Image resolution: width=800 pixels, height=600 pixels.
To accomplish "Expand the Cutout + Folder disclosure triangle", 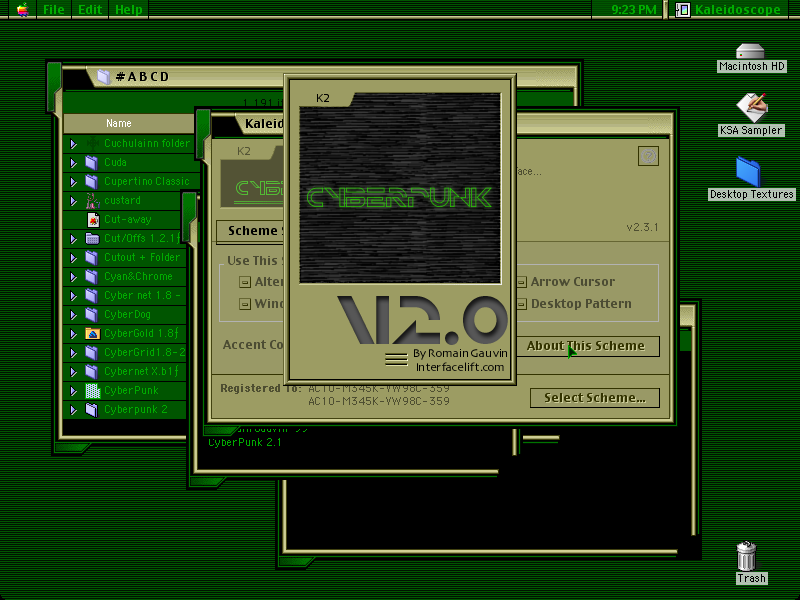I will click(73, 258).
